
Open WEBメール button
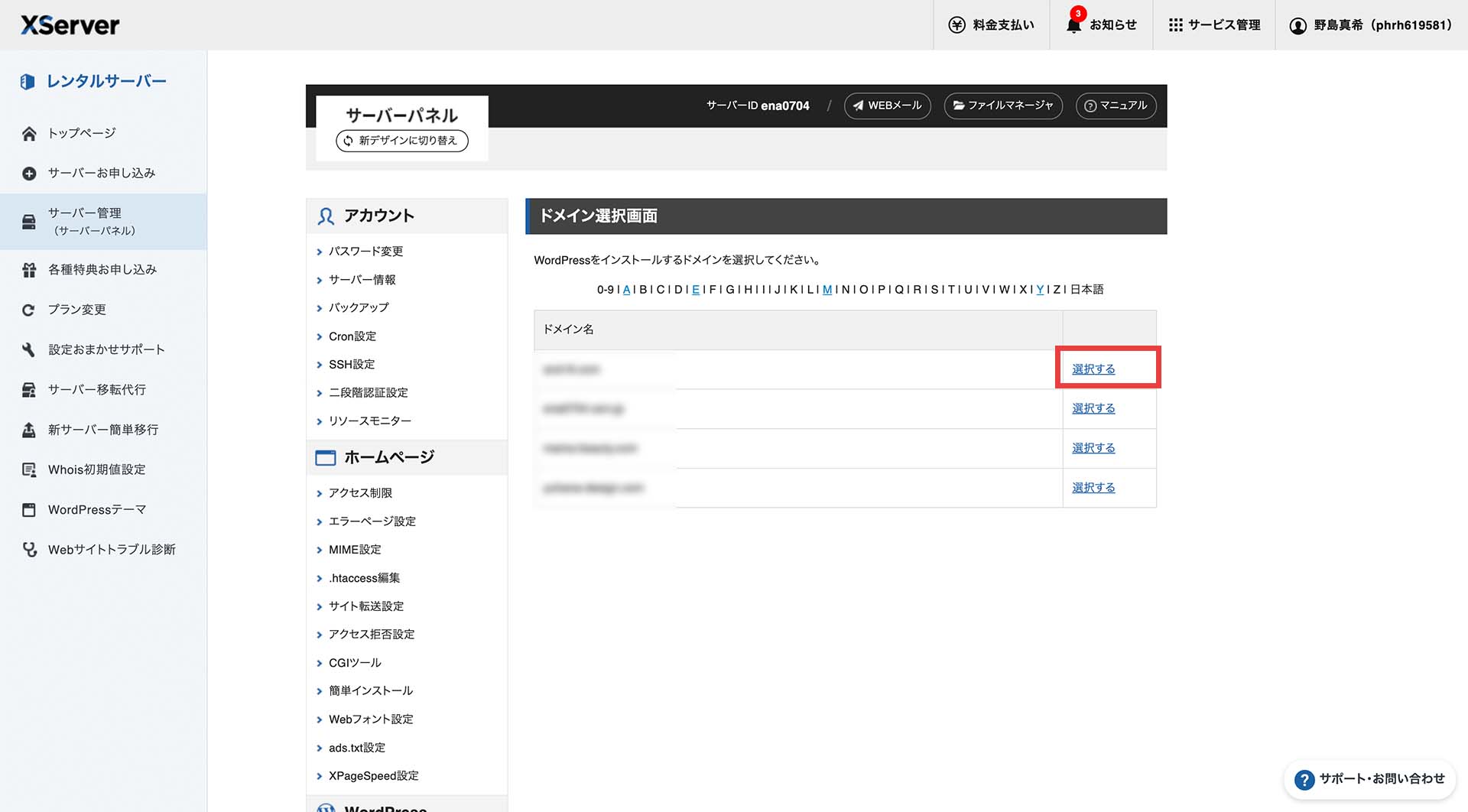(x=887, y=106)
